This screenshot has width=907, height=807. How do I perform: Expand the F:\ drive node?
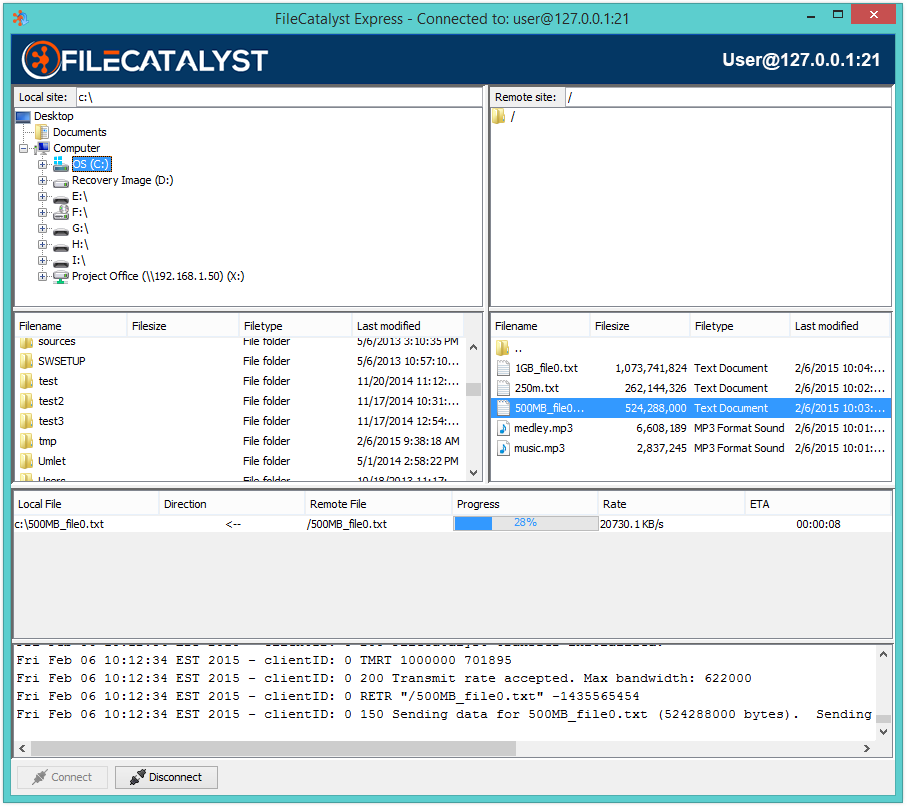[42, 213]
